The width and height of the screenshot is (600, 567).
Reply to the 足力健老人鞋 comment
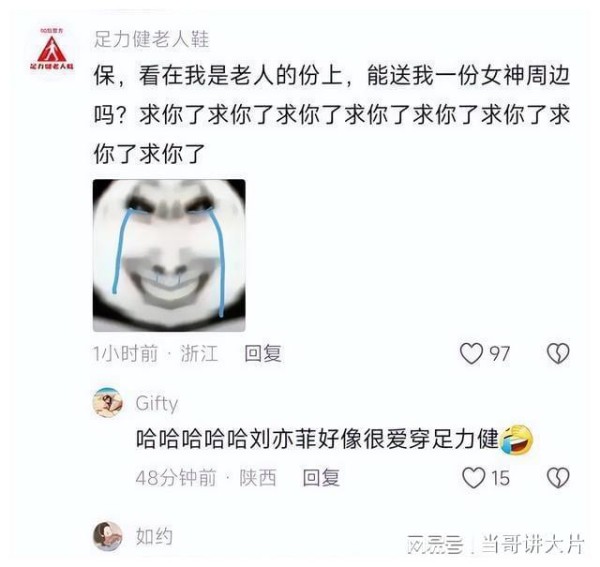[263, 353]
